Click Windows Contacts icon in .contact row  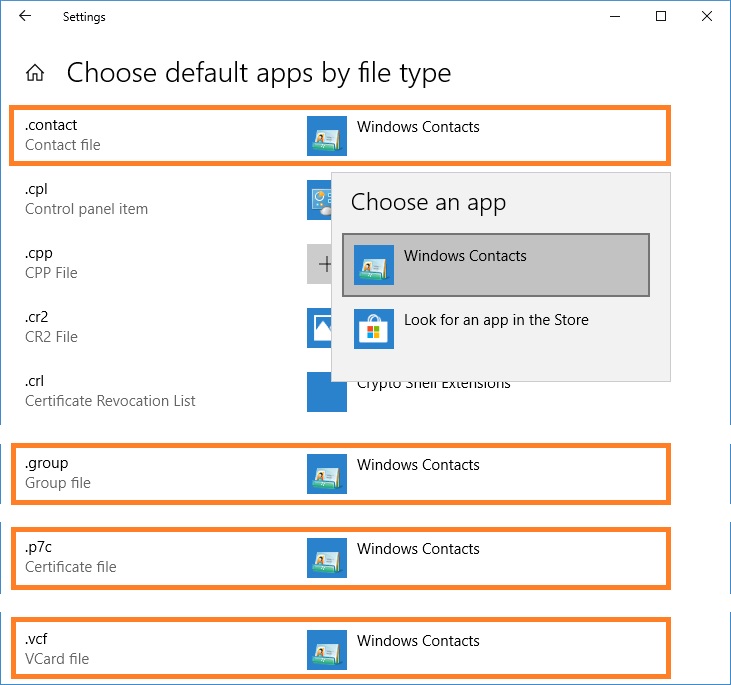(x=326, y=136)
